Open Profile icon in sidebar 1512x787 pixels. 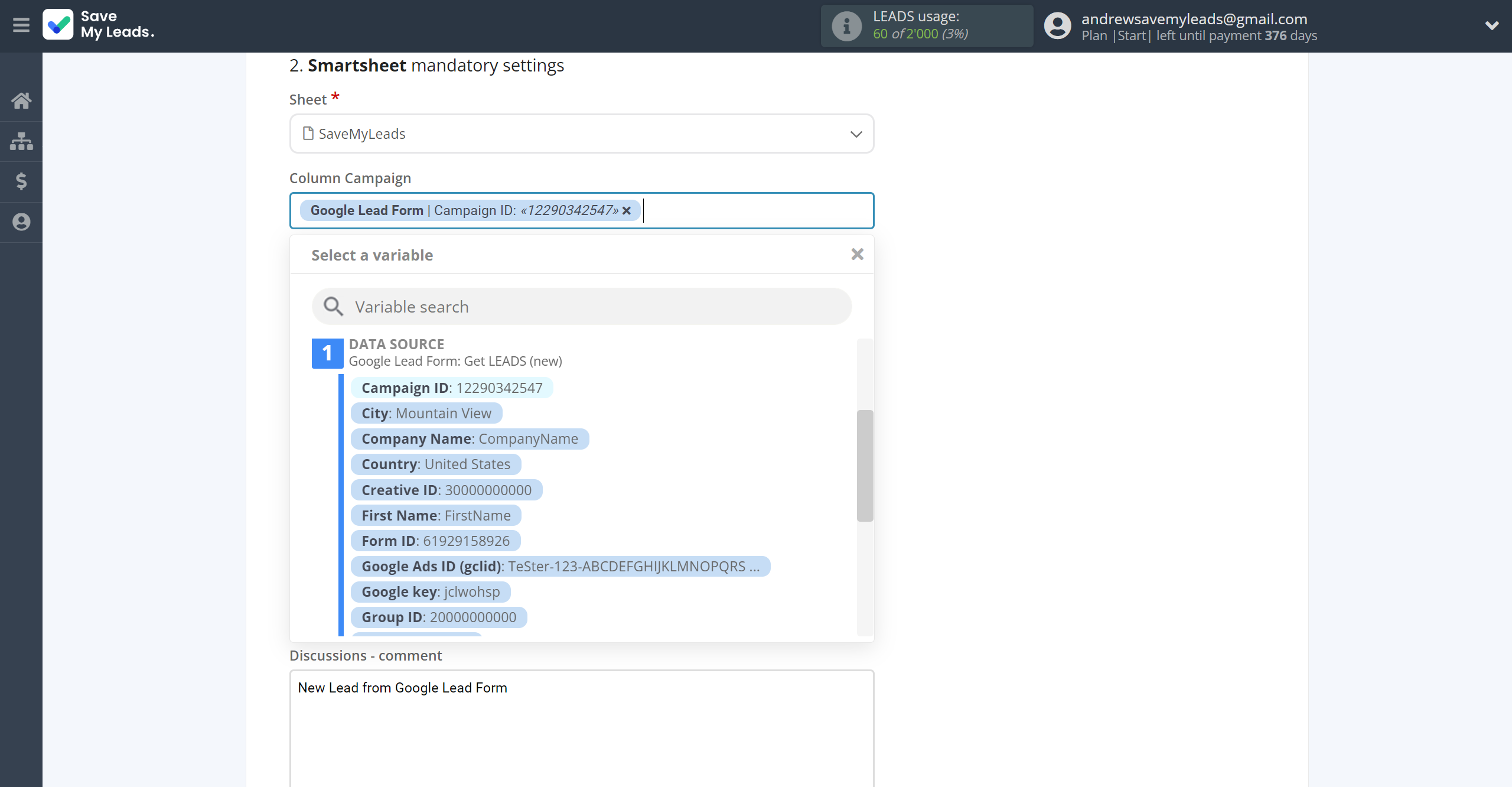pyautogui.click(x=21, y=222)
